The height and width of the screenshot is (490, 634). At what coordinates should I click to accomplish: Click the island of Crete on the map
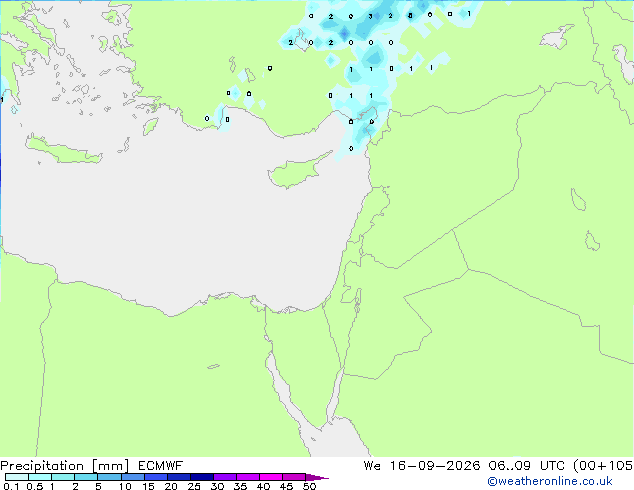(63, 150)
